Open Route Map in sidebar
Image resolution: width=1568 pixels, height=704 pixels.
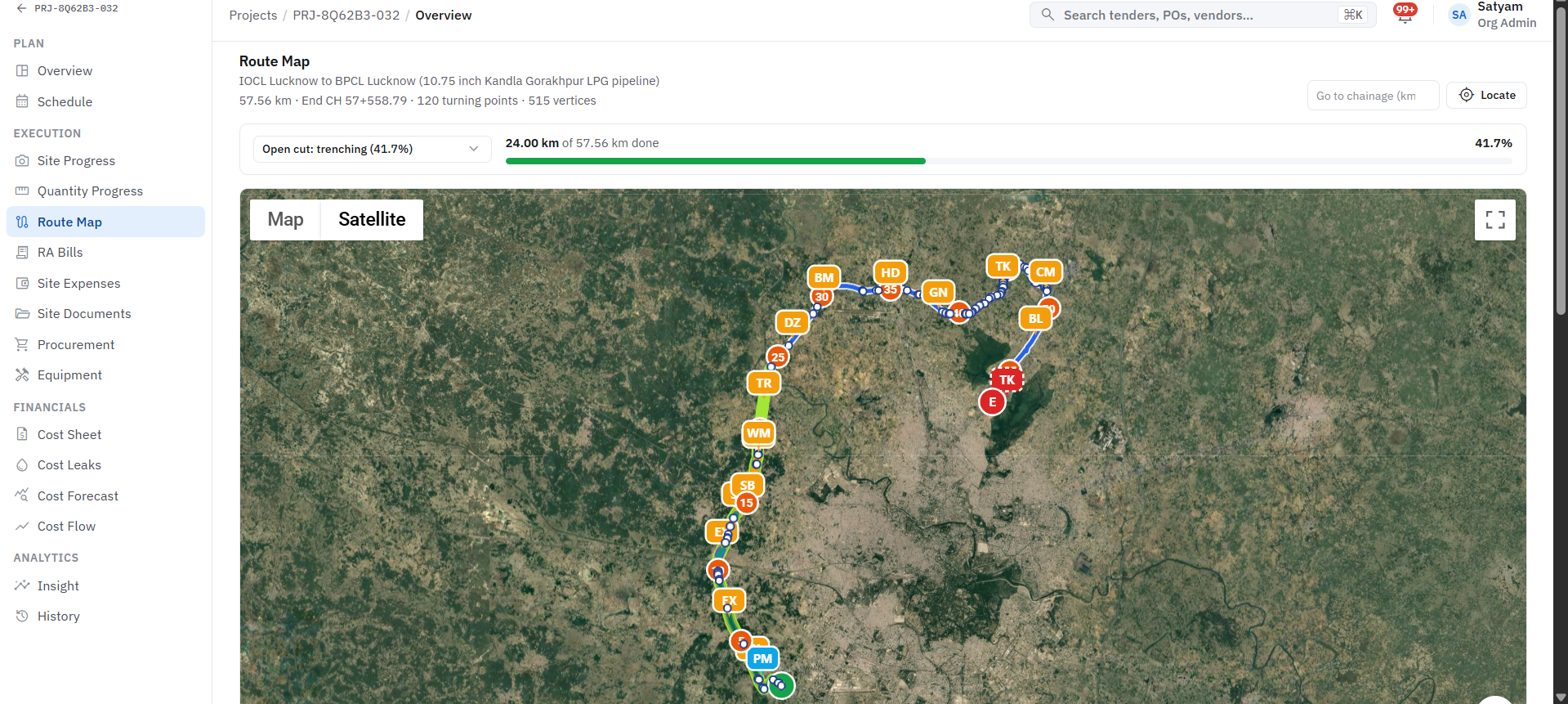[105, 222]
